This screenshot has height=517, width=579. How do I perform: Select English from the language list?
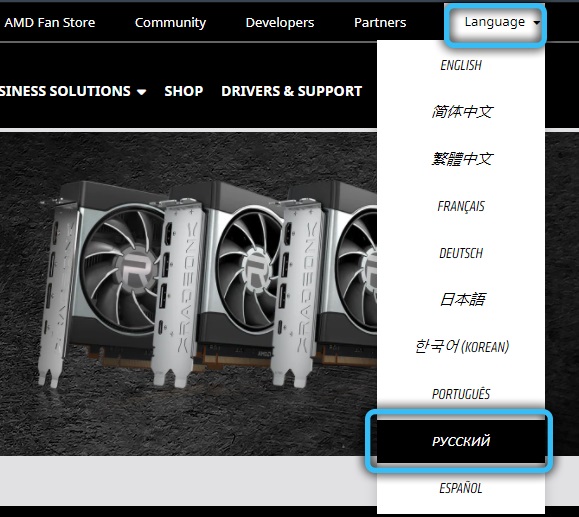pos(461,65)
